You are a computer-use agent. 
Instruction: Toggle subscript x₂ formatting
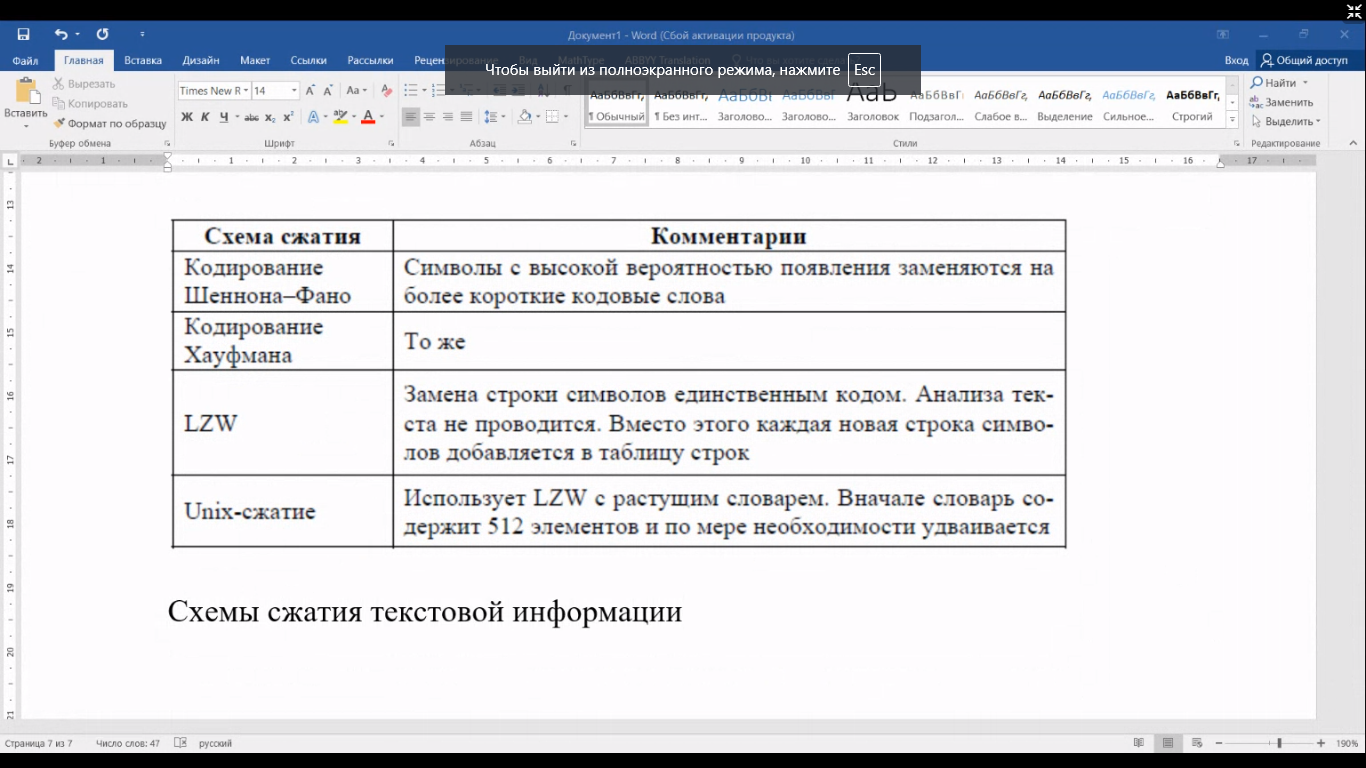270,117
